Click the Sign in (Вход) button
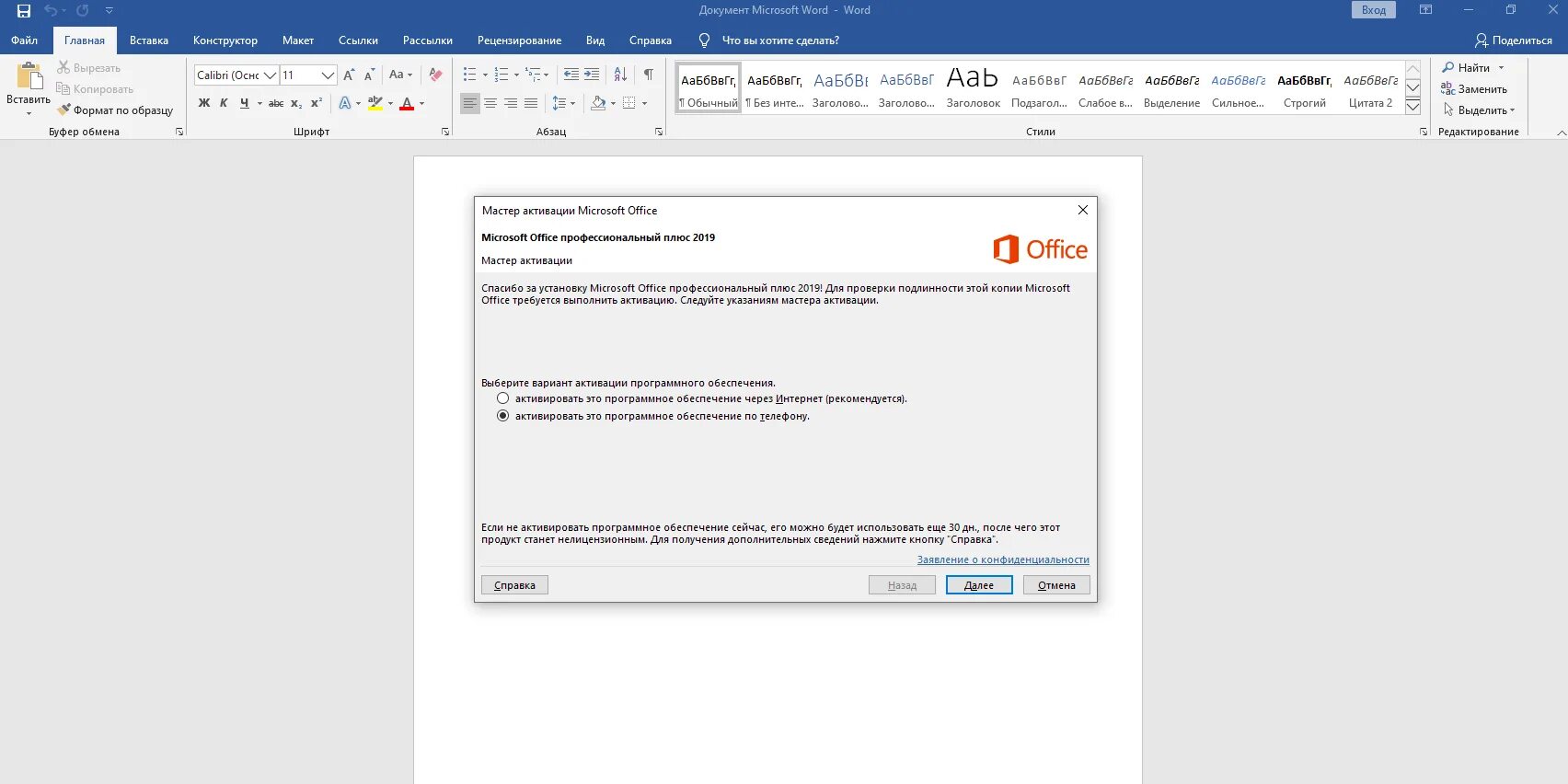 [x=1374, y=10]
